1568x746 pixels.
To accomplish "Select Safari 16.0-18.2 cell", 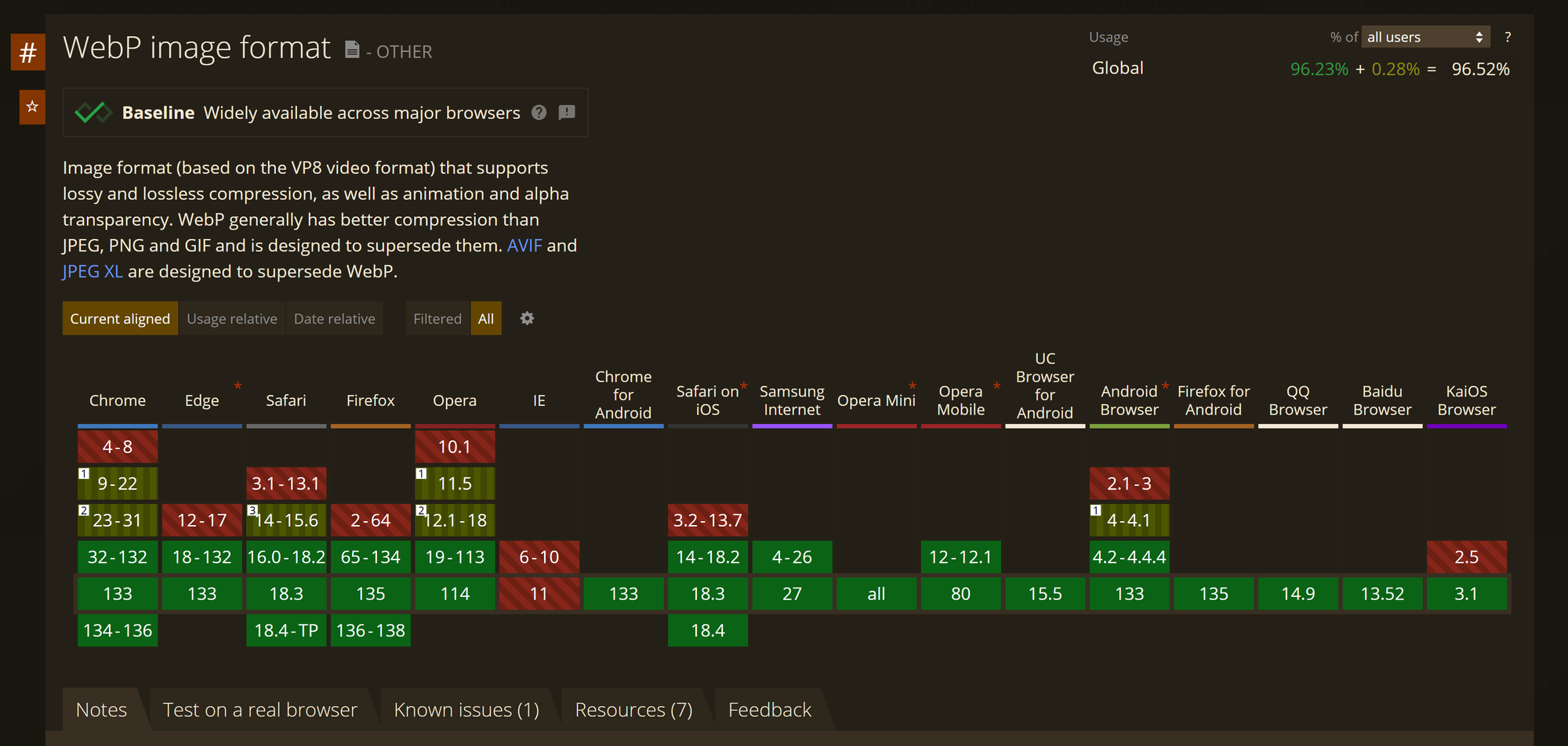I will [286, 557].
